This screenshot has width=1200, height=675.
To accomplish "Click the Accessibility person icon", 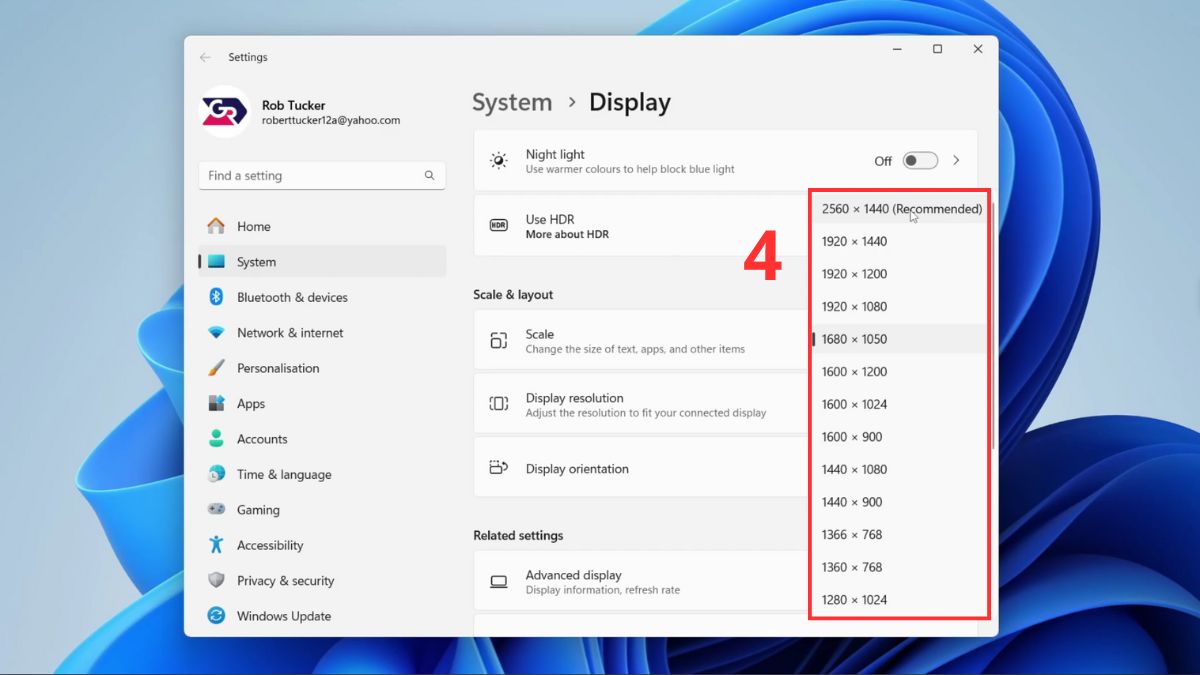I will pos(215,545).
